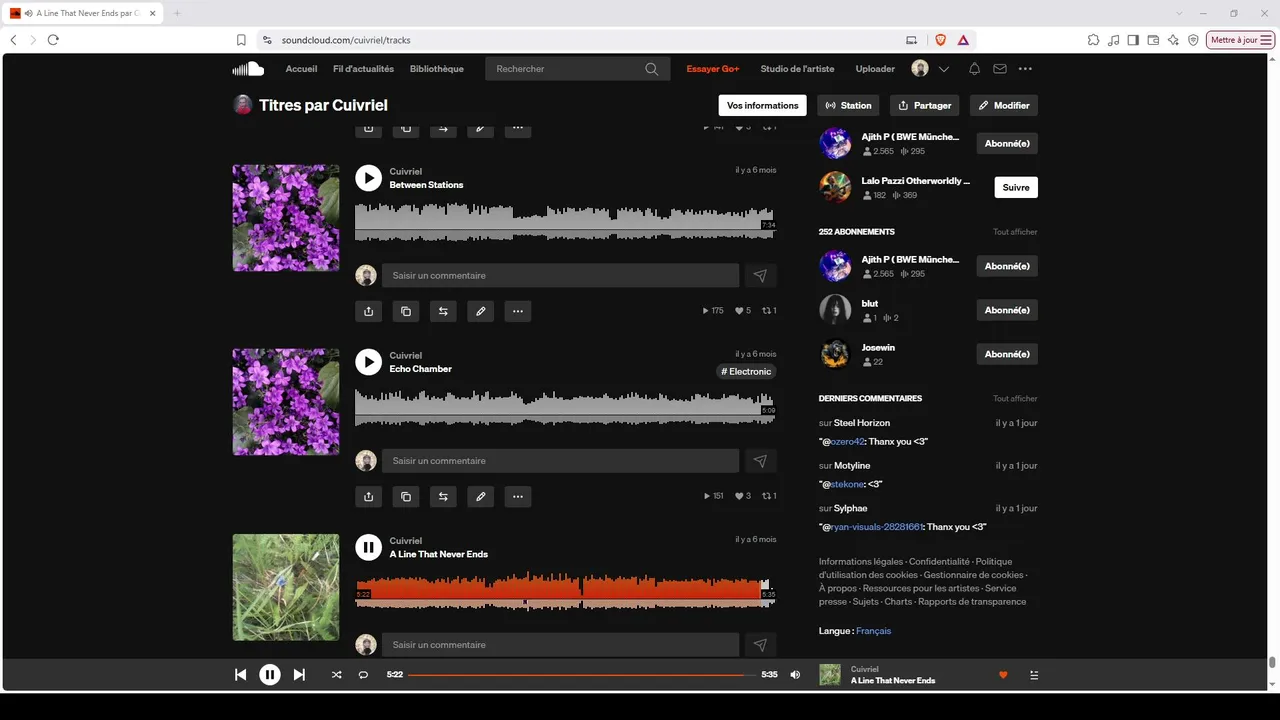The image size is (1280, 720).
Task: Follow Lalo Pazzi with the Suivre button
Action: tap(1016, 187)
